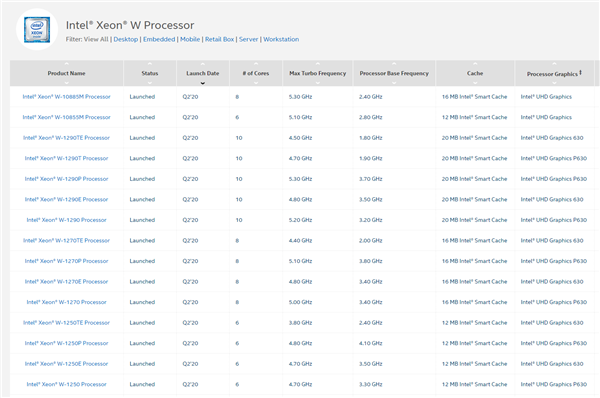Sort Cache column ascending arrow
This screenshot has height=398, width=600.
pyautogui.click(x=475, y=64)
